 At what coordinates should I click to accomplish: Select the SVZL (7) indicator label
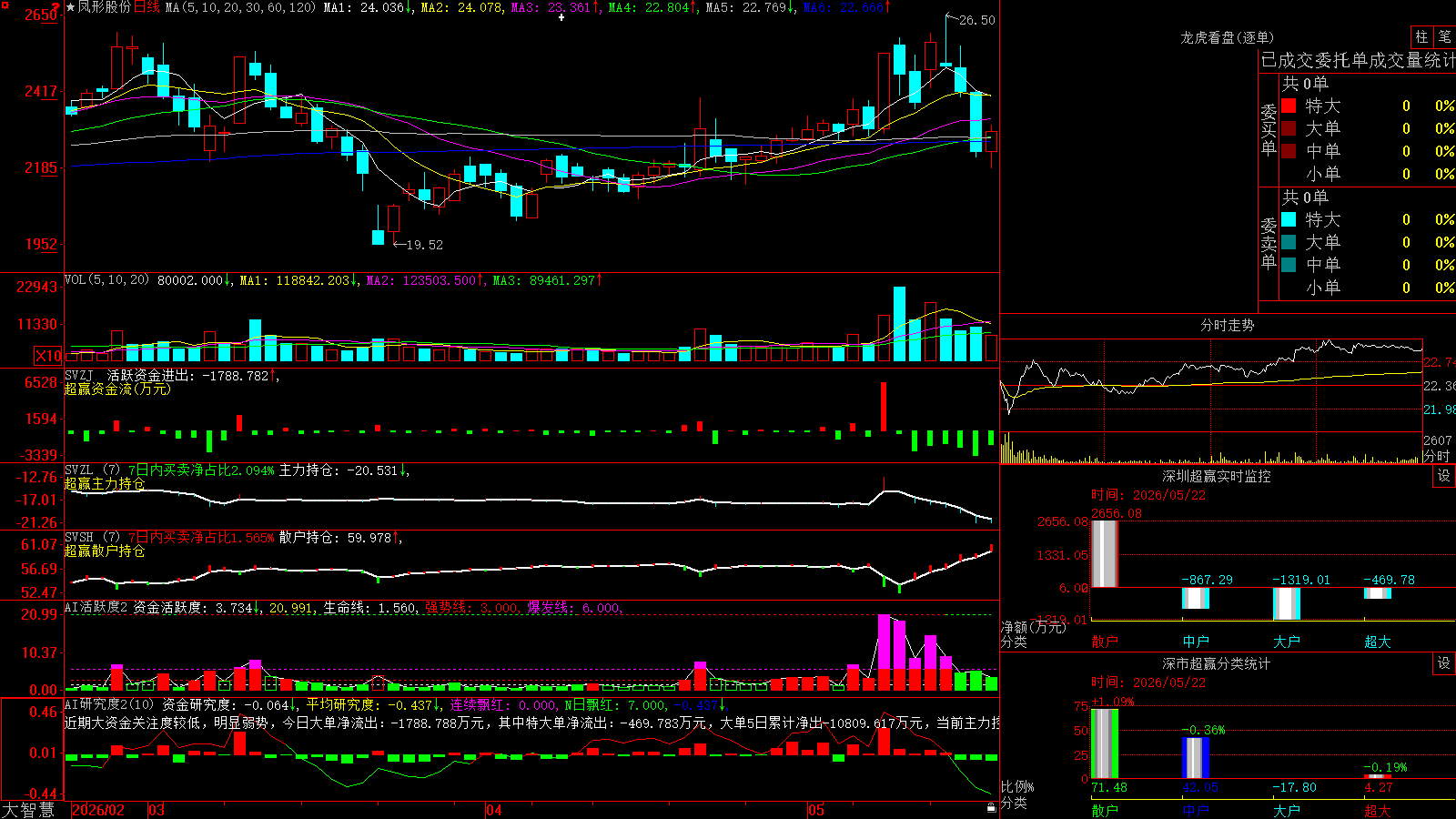coord(93,470)
